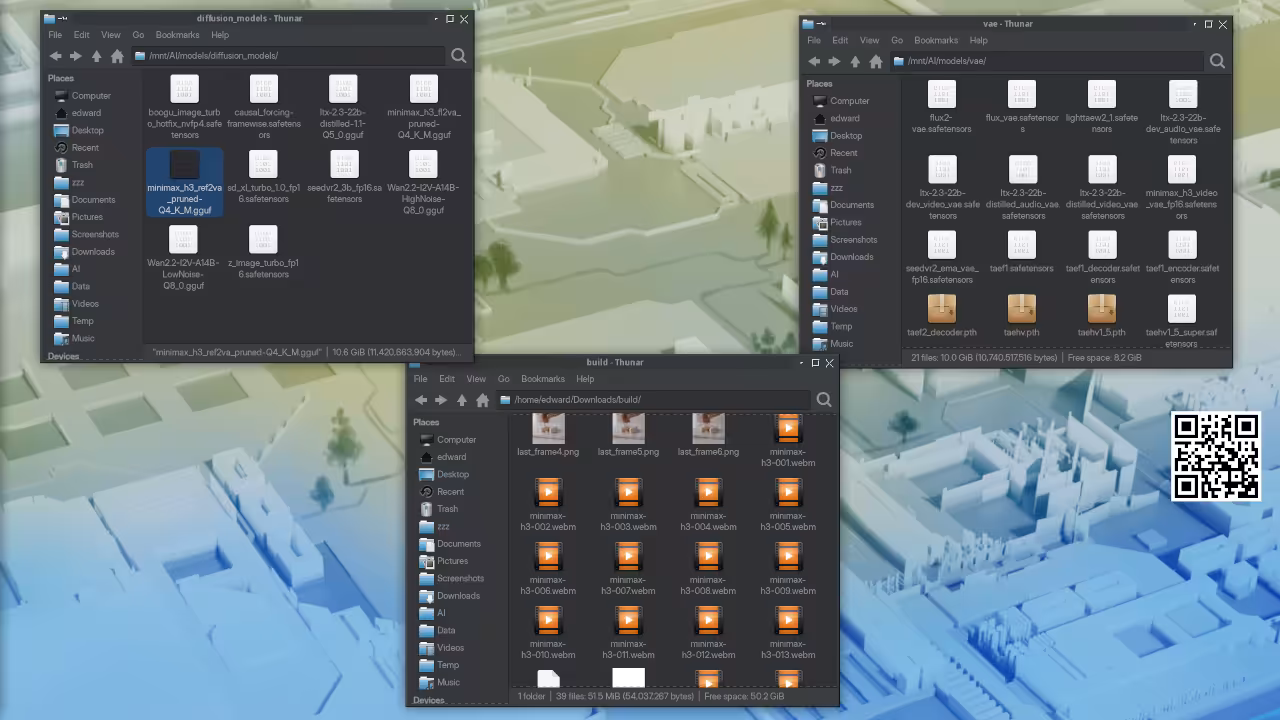This screenshot has height=720, width=1280.
Task: Open search in build window
Action: pyautogui.click(x=824, y=400)
